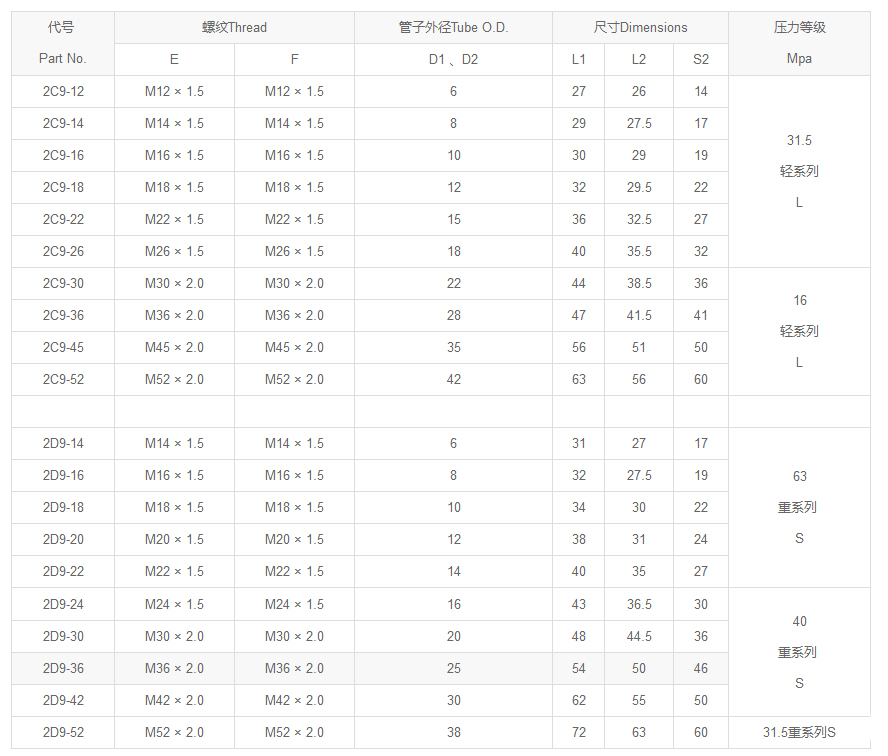Click the 压力等级 header cell
Screen dimensions: 888x756
click(799, 28)
